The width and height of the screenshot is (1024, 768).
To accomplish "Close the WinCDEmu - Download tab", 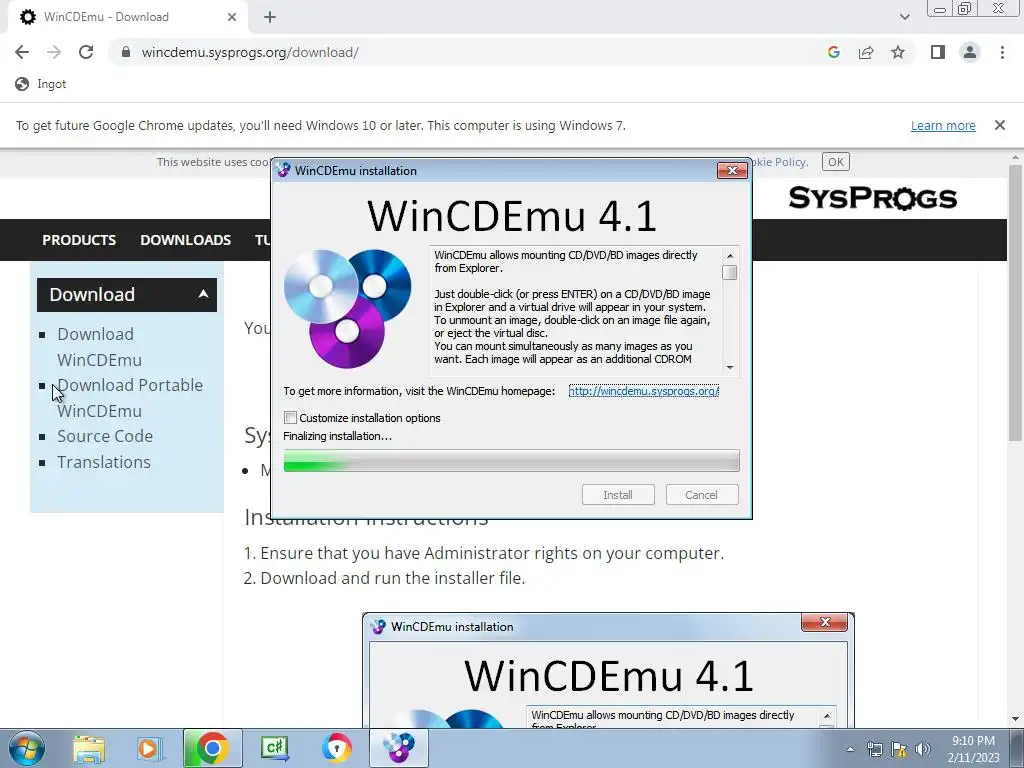I will 232,17.
